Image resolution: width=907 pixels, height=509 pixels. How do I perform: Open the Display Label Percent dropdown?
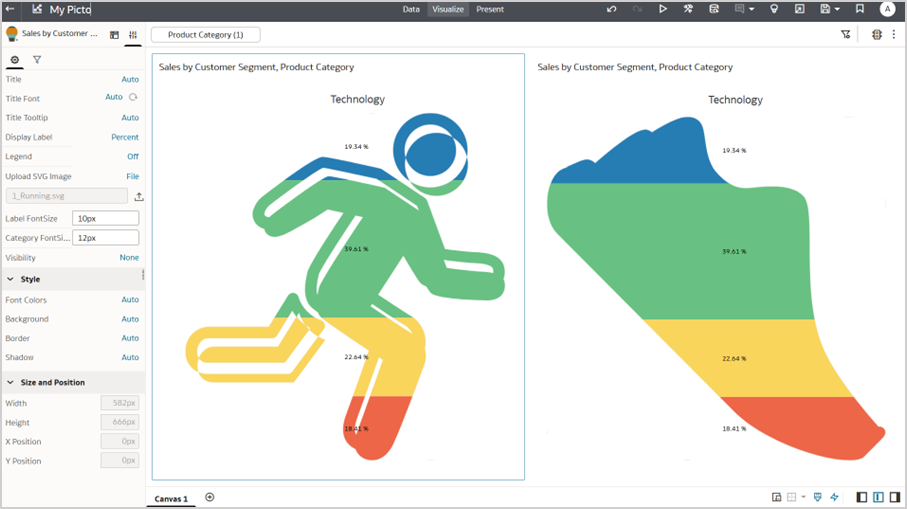tap(125, 137)
